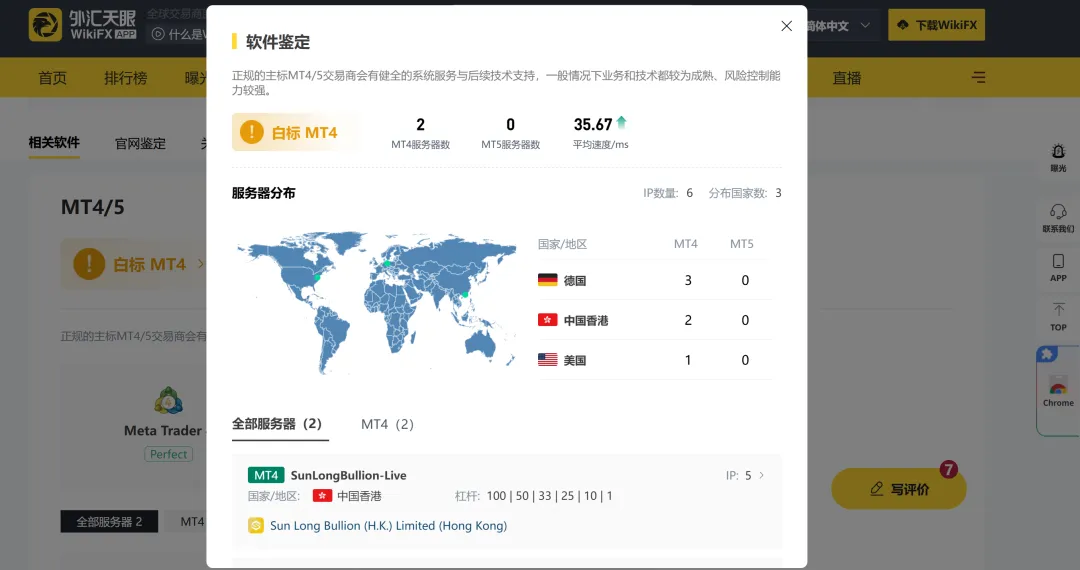Switch to the MT4 (2) tab
Screen dimensions: 1080x570
pos(387,424)
